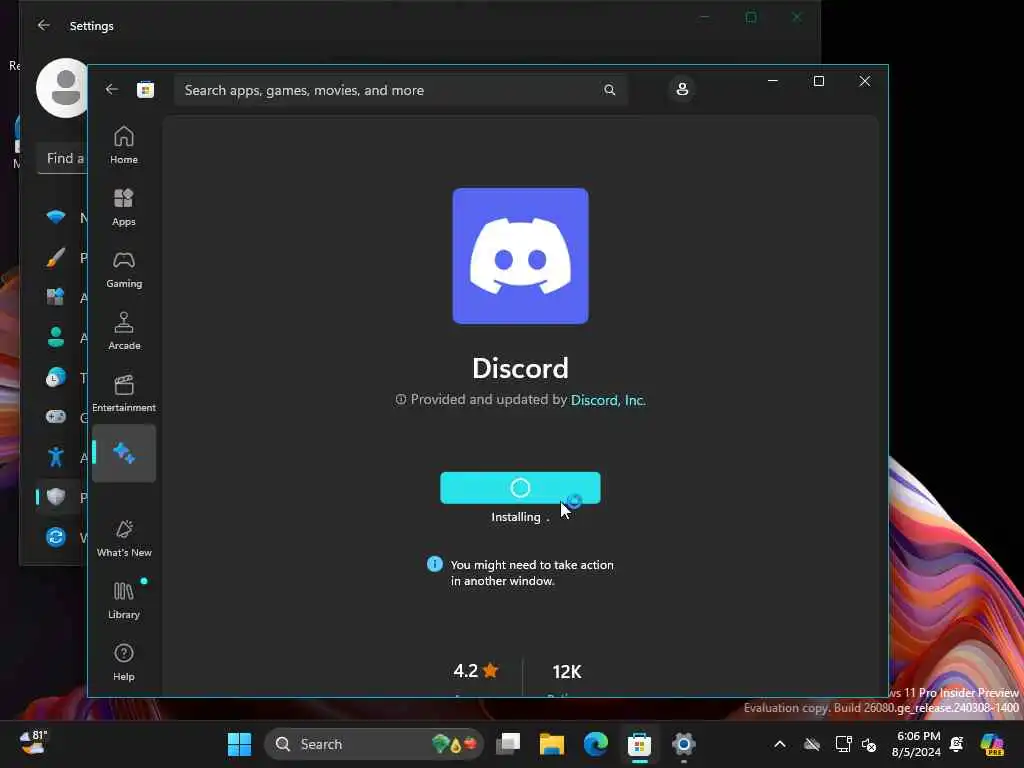
Task: Click the Store back arrow
Action: point(112,89)
